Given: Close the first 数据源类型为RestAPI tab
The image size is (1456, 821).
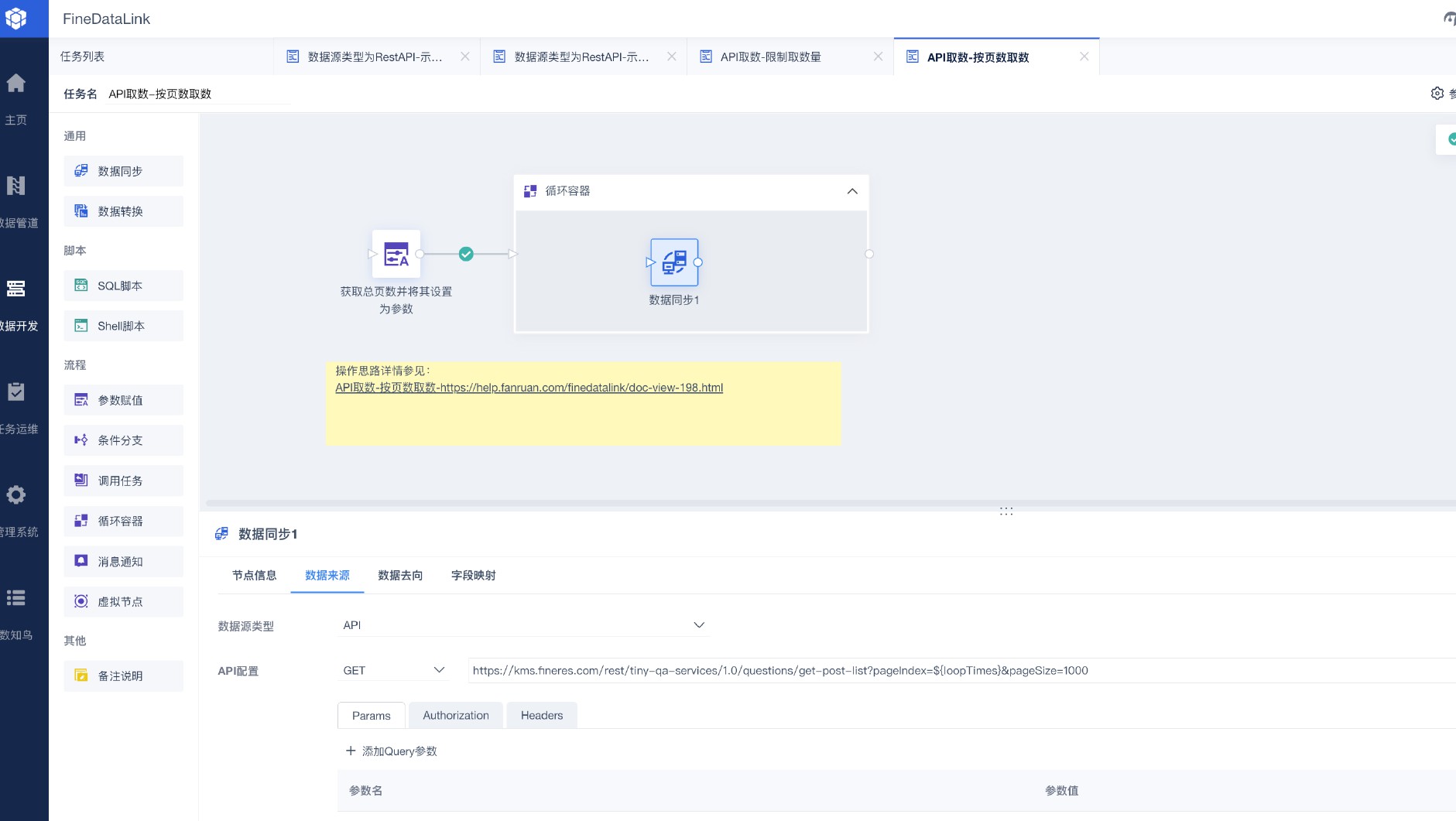Looking at the screenshot, I should coord(464,56).
